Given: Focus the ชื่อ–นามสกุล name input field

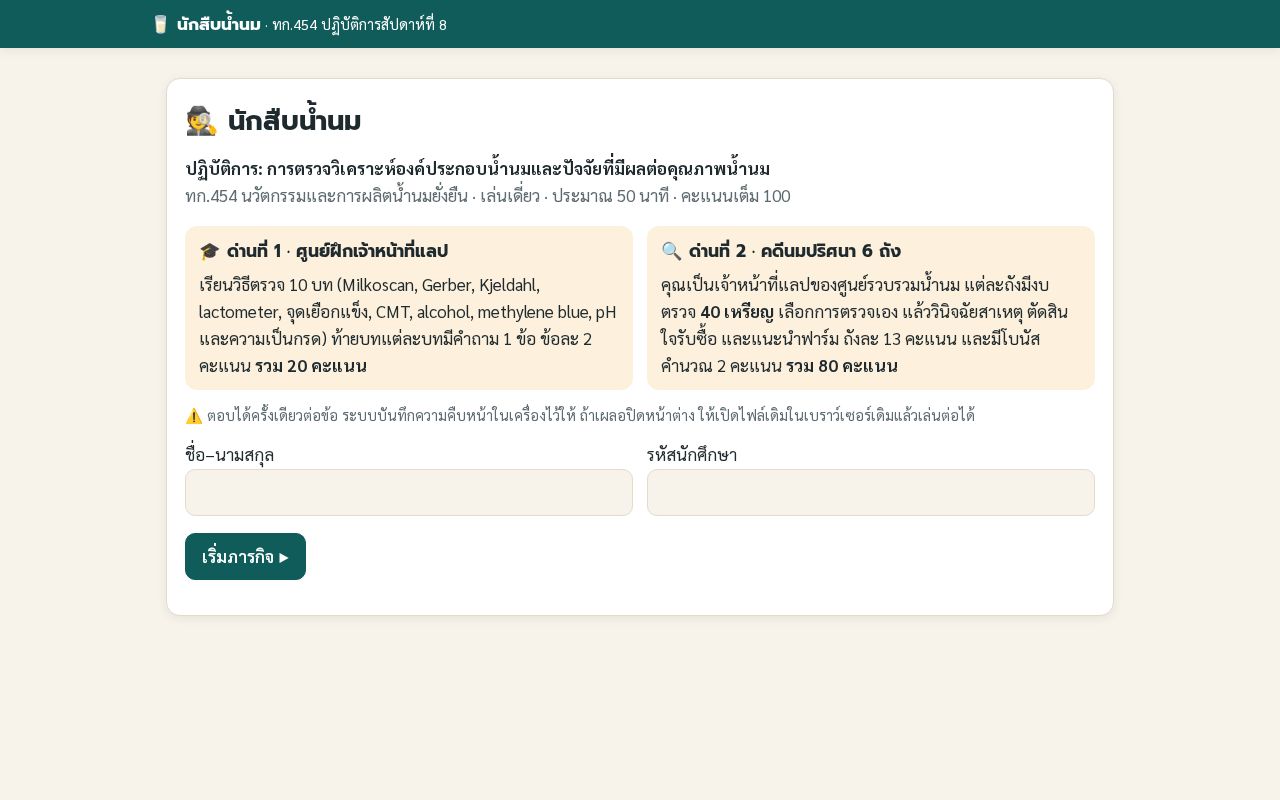Looking at the screenshot, I should (x=409, y=493).
